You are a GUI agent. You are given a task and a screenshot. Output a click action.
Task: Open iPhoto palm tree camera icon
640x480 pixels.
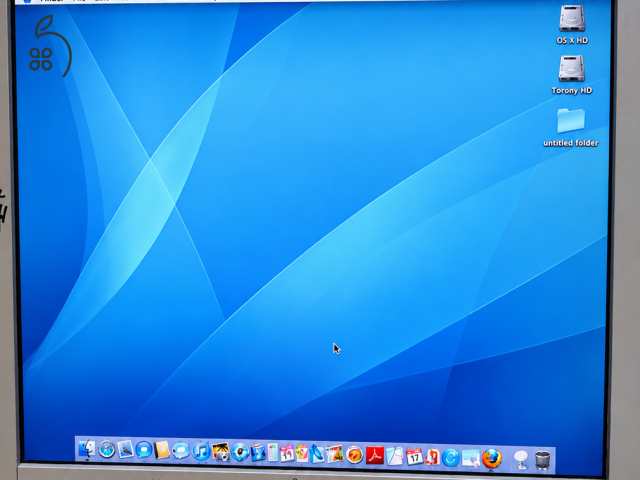pos(221,452)
